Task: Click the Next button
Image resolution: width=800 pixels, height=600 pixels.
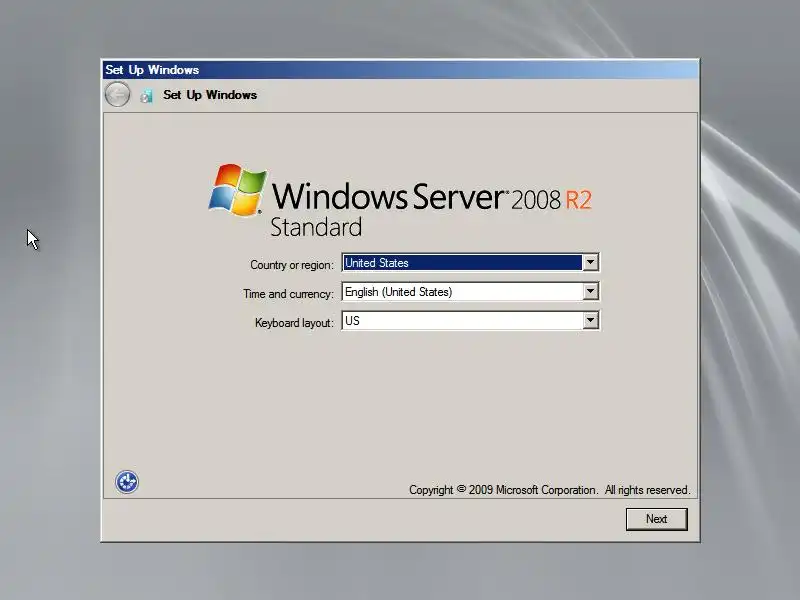Action: coord(657,519)
